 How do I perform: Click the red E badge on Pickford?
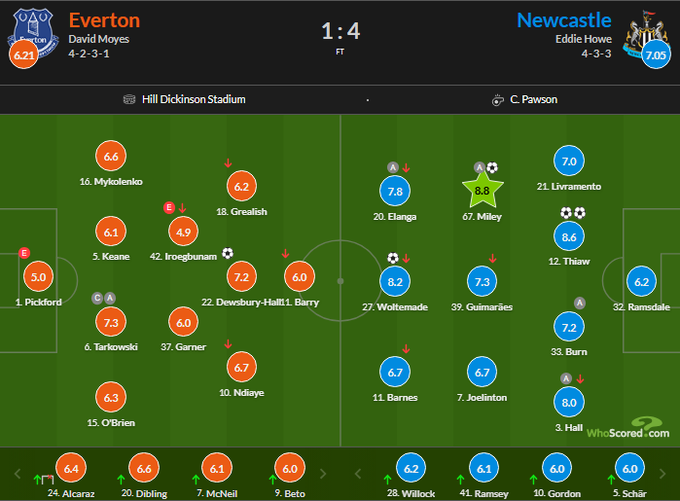pos(23,253)
